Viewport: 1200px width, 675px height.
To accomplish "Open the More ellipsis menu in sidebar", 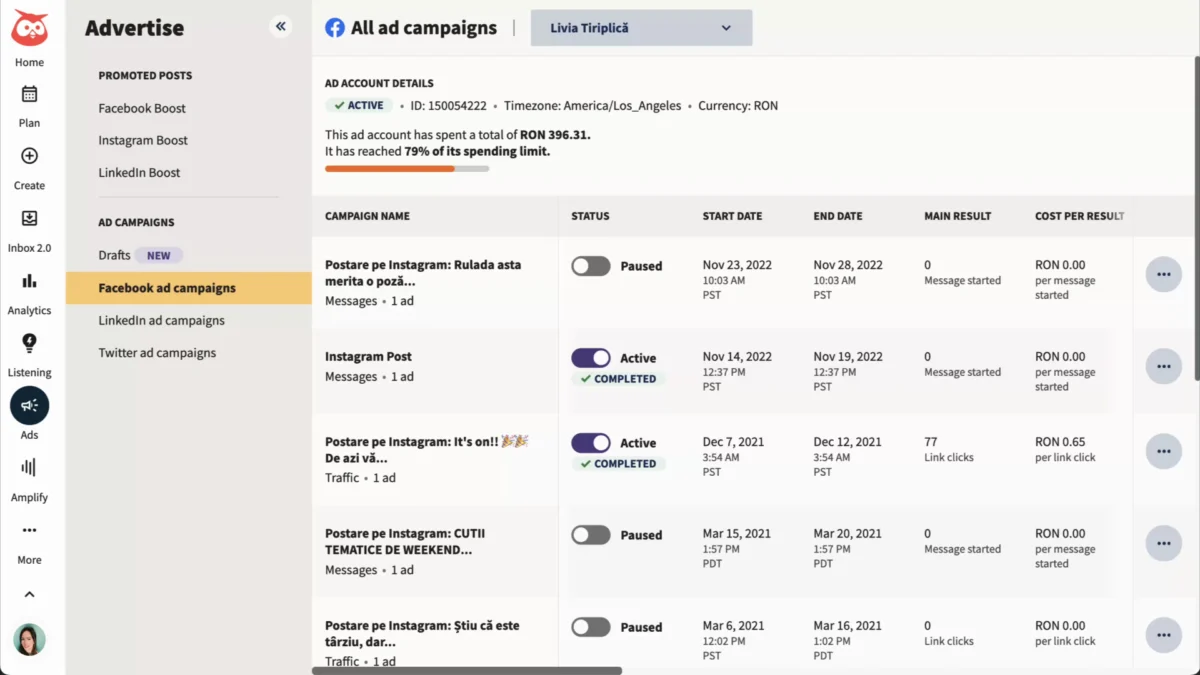I will (x=30, y=530).
